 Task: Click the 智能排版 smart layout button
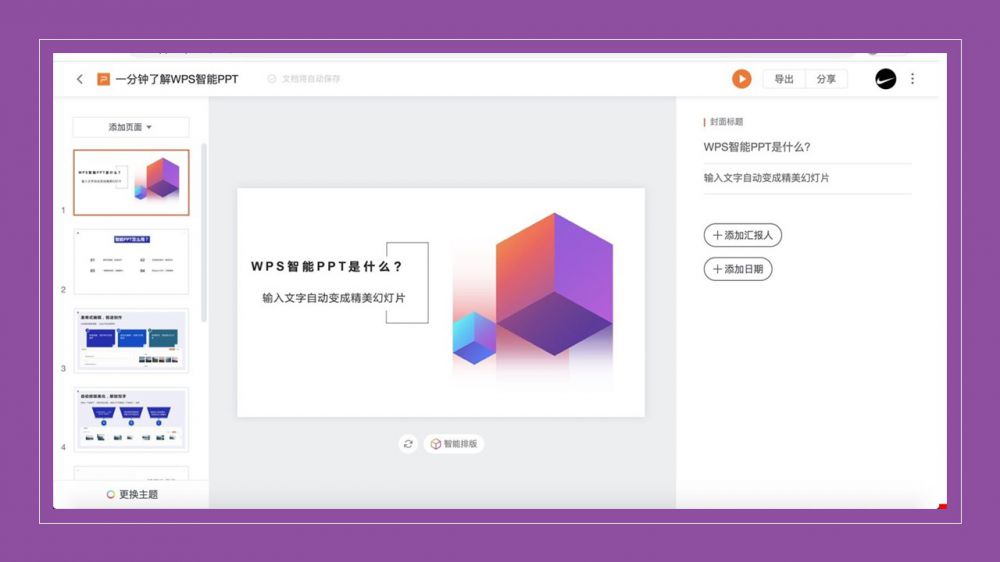point(455,444)
